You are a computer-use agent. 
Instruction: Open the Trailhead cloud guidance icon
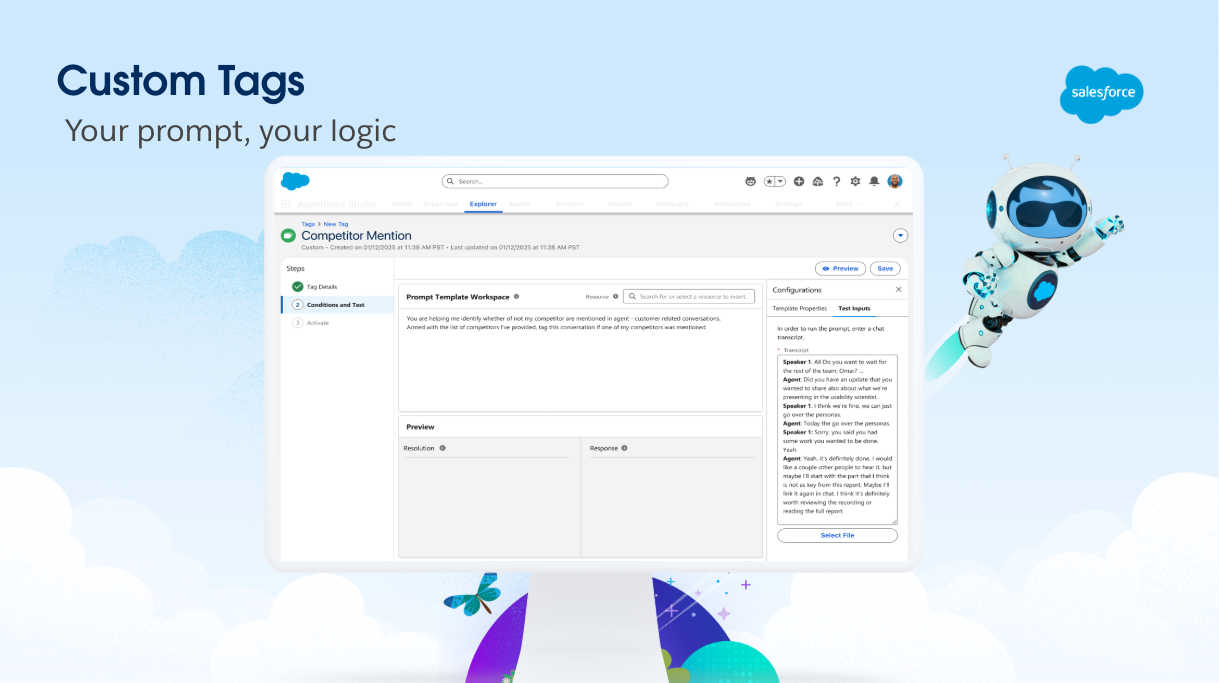coord(817,181)
